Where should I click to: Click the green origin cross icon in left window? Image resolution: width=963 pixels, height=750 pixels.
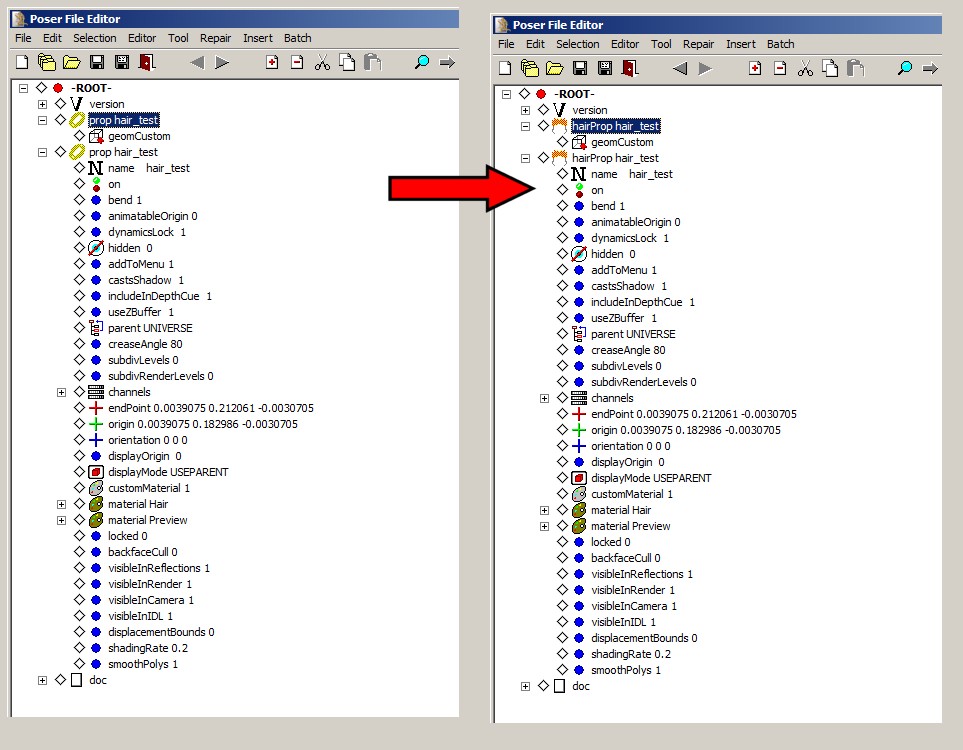[x=96, y=424]
